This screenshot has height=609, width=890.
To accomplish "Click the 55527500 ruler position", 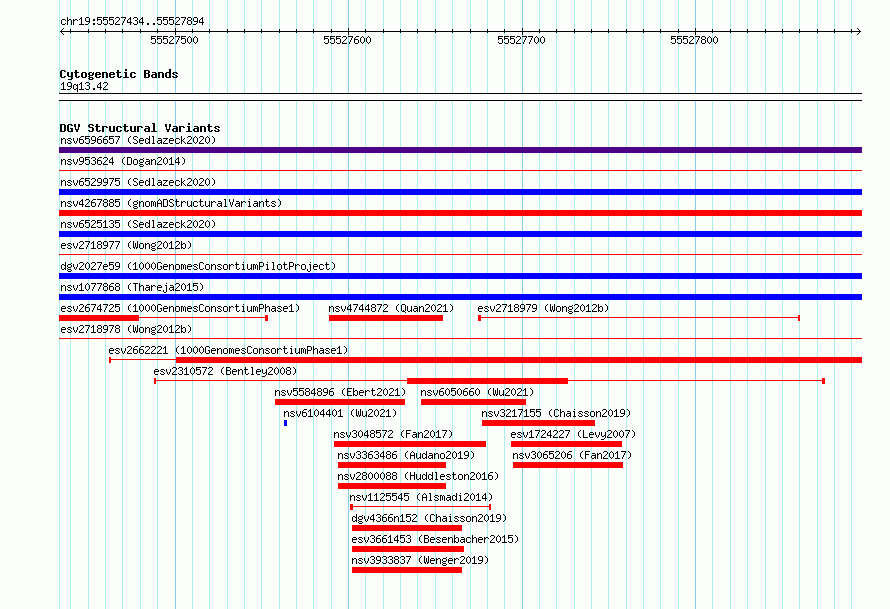I will (174, 40).
